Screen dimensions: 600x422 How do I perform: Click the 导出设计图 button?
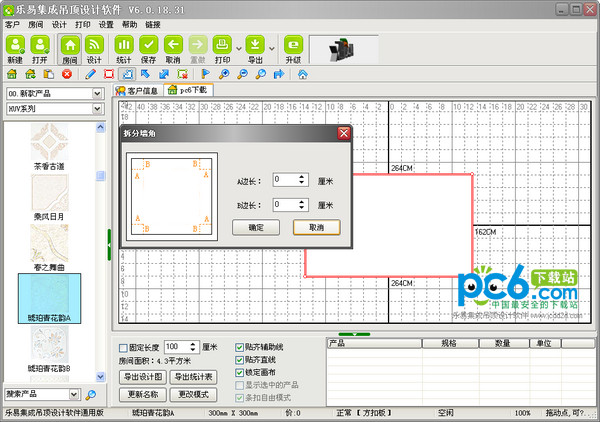(143, 377)
